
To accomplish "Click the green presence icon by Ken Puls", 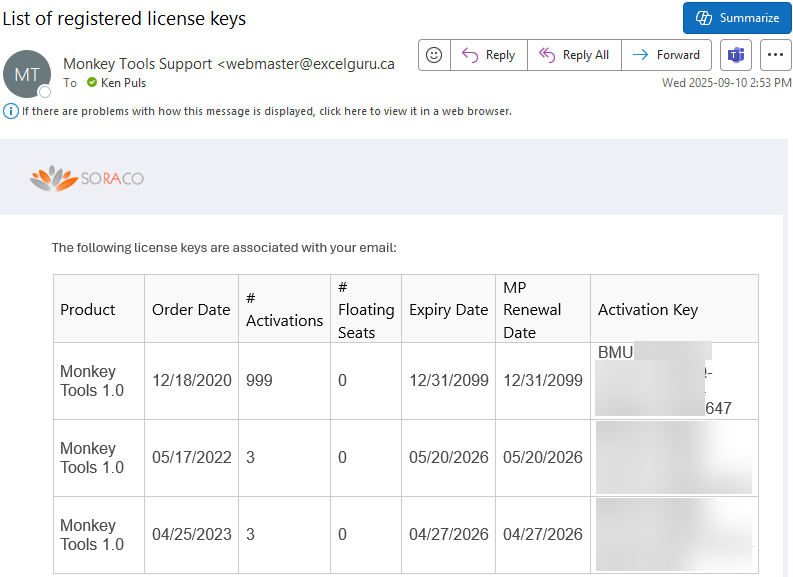I will pos(92,82).
